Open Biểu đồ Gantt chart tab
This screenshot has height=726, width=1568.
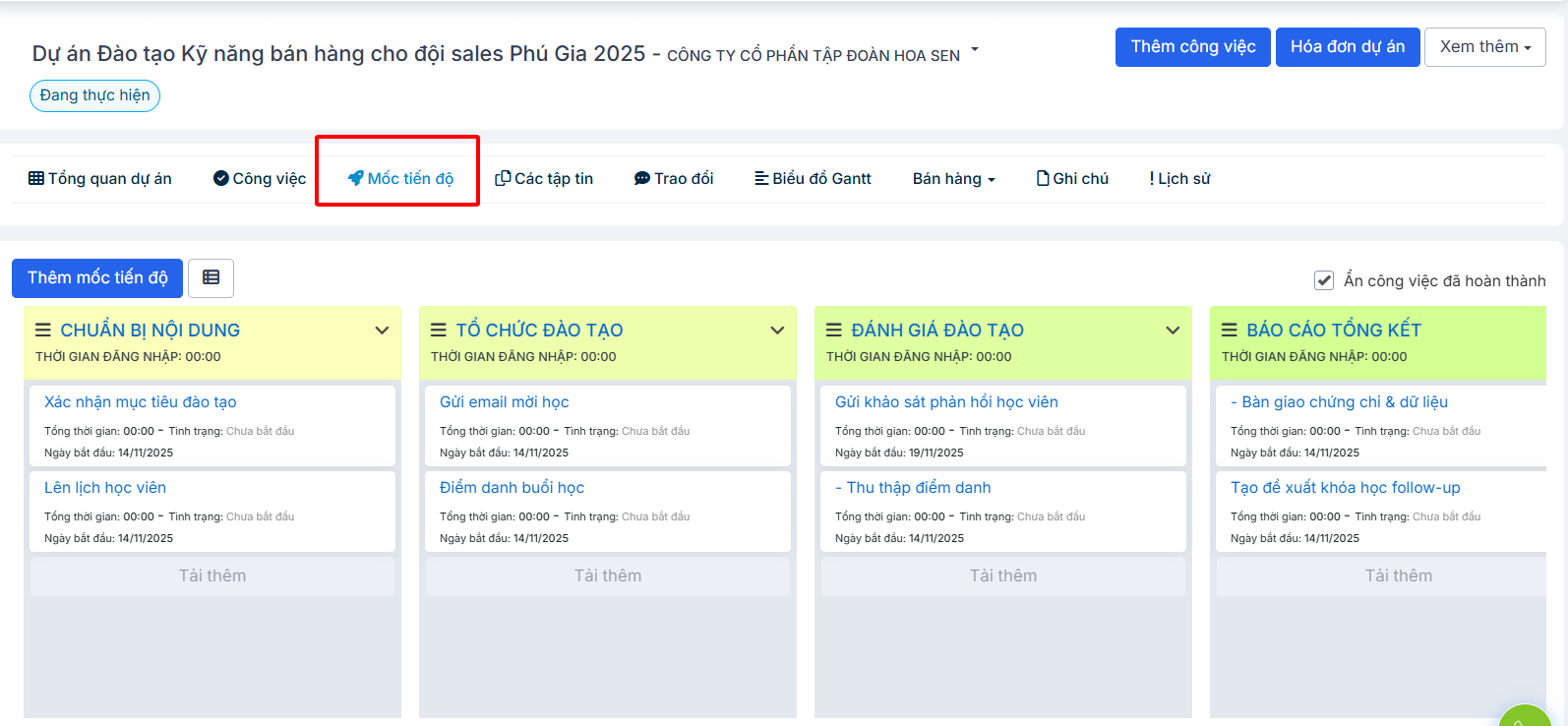point(813,179)
